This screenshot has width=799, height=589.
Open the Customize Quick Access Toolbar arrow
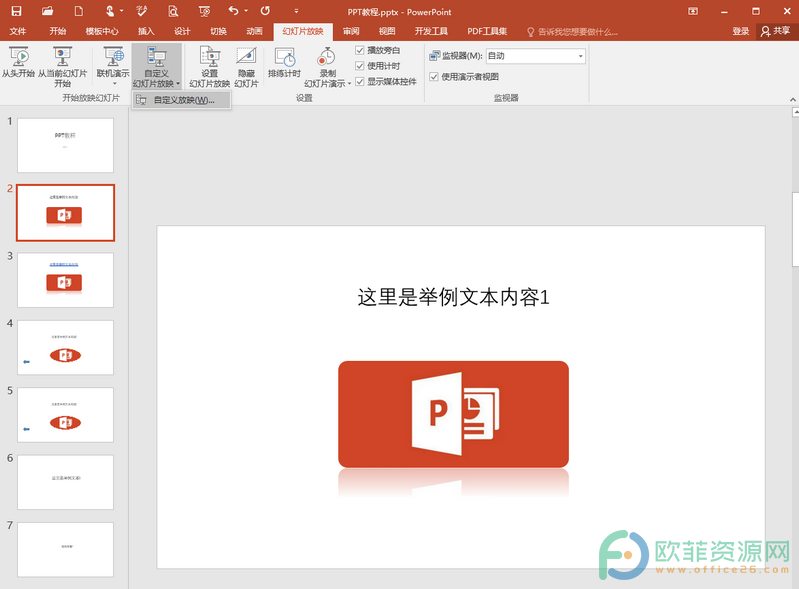tap(296, 11)
